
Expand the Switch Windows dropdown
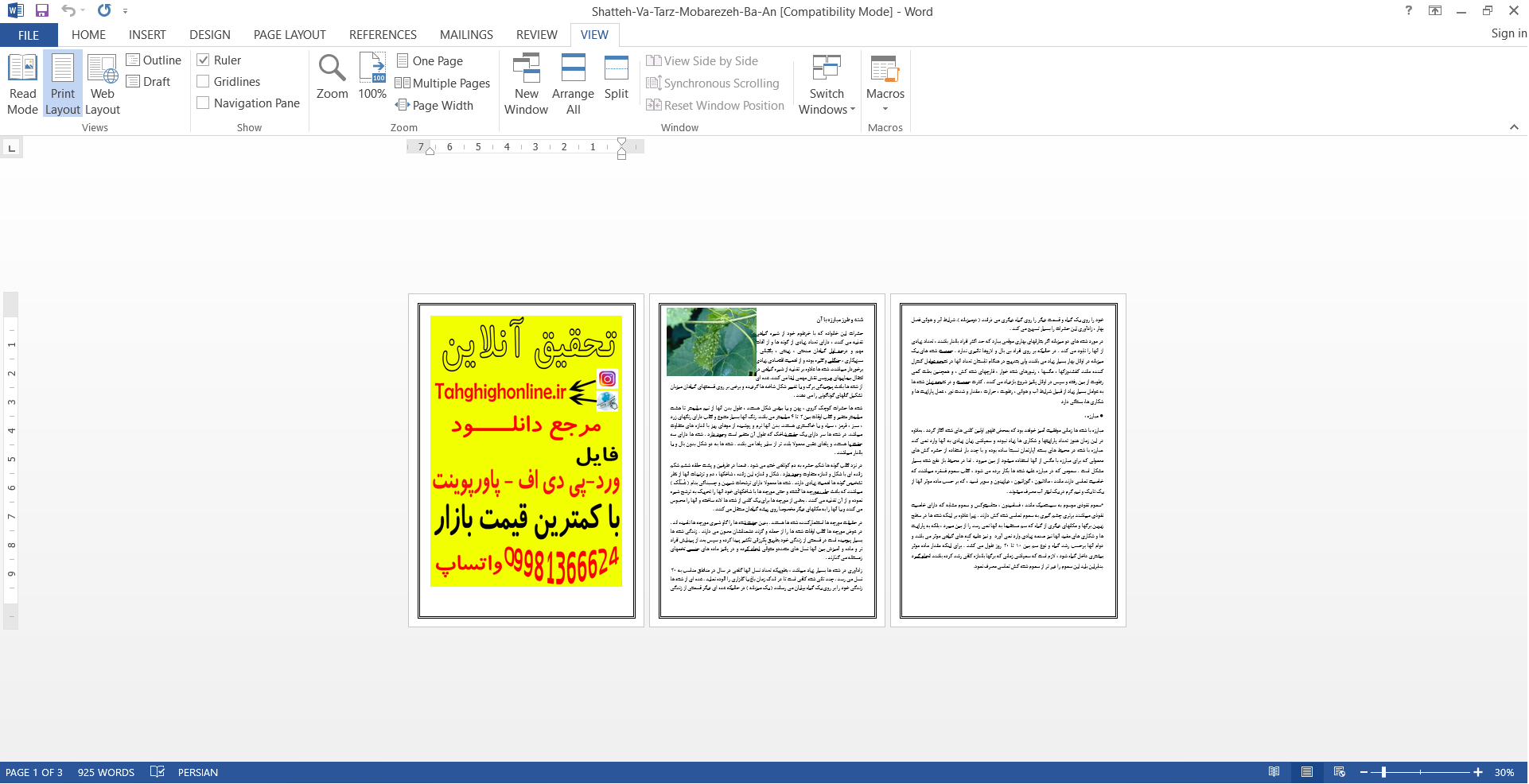pos(827,84)
